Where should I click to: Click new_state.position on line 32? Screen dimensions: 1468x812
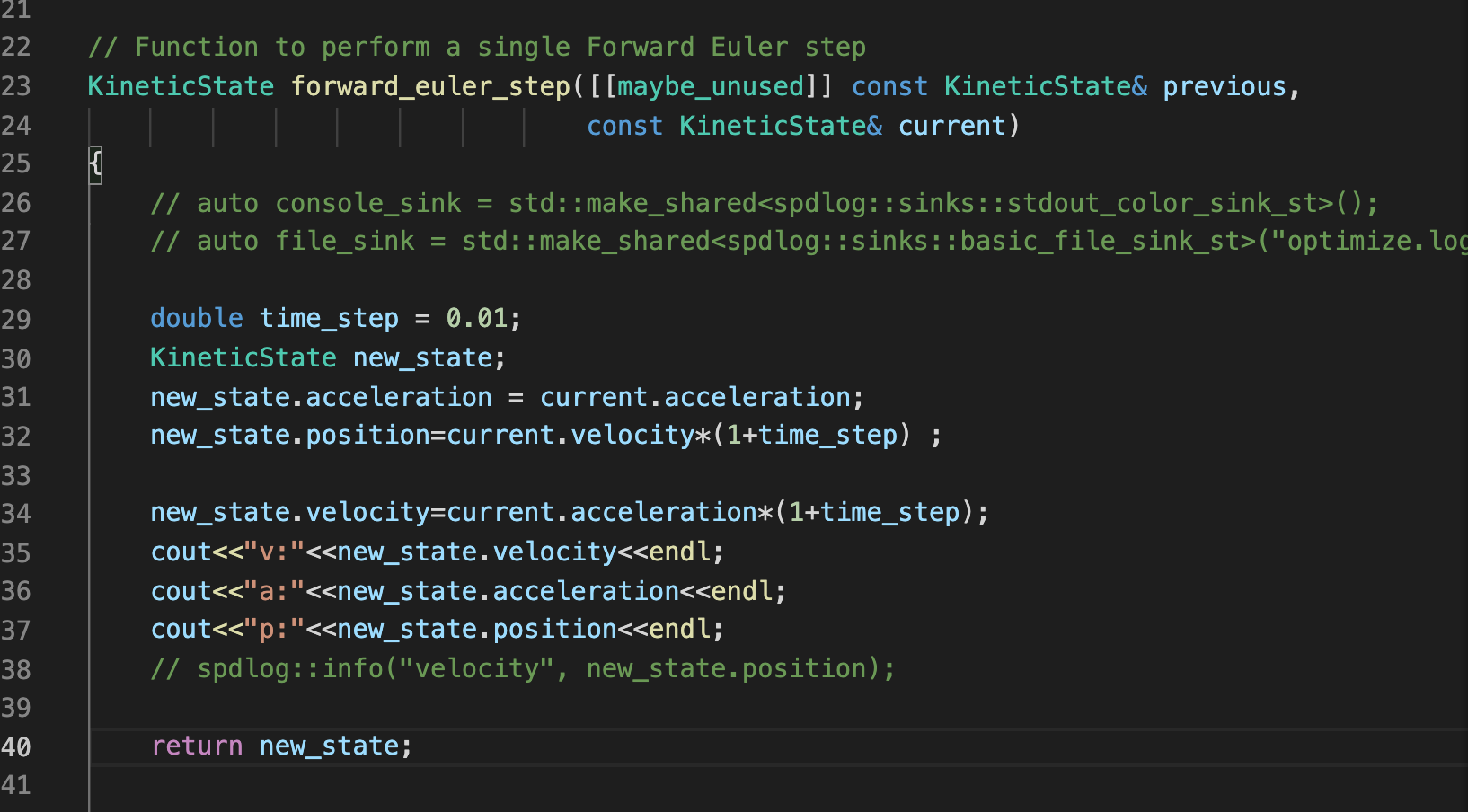290,436
